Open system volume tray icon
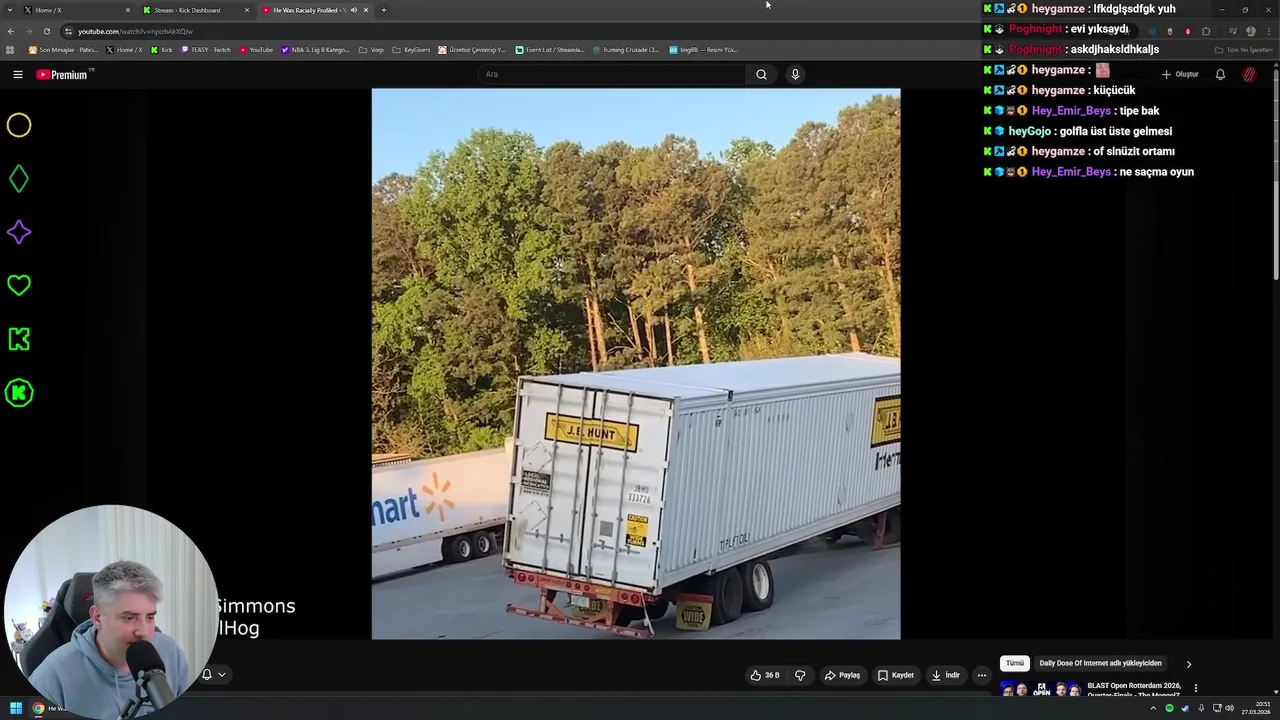The height and width of the screenshot is (720, 1280). click(1229, 708)
